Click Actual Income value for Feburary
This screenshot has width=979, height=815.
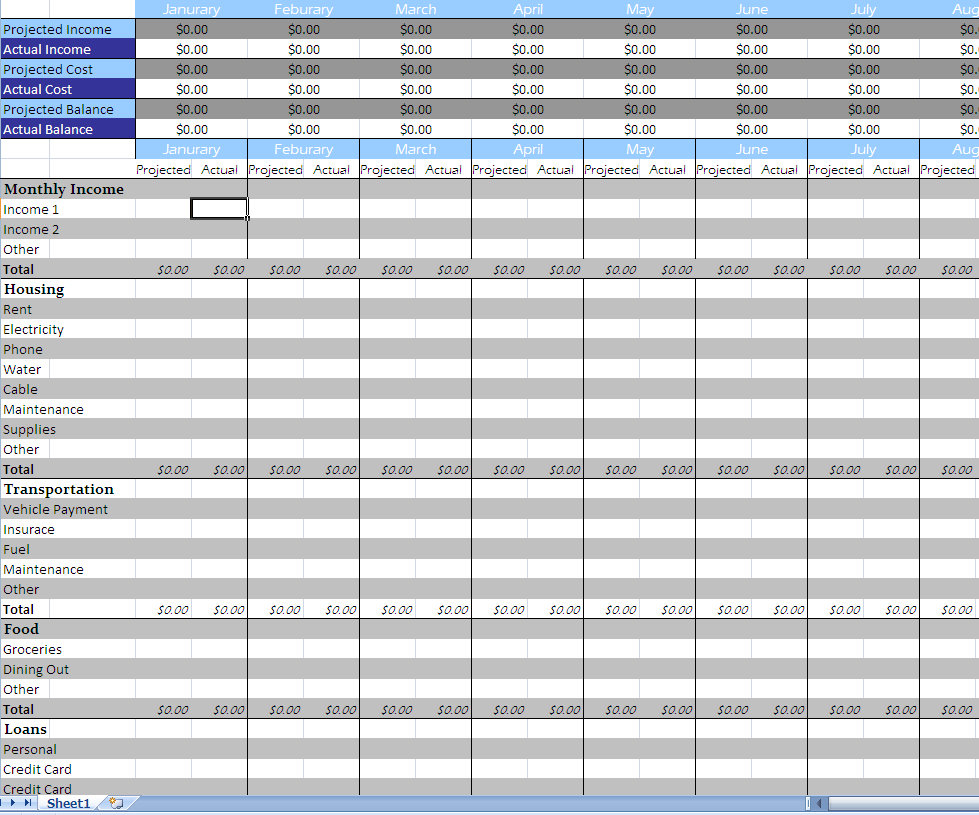tap(303, 49)
